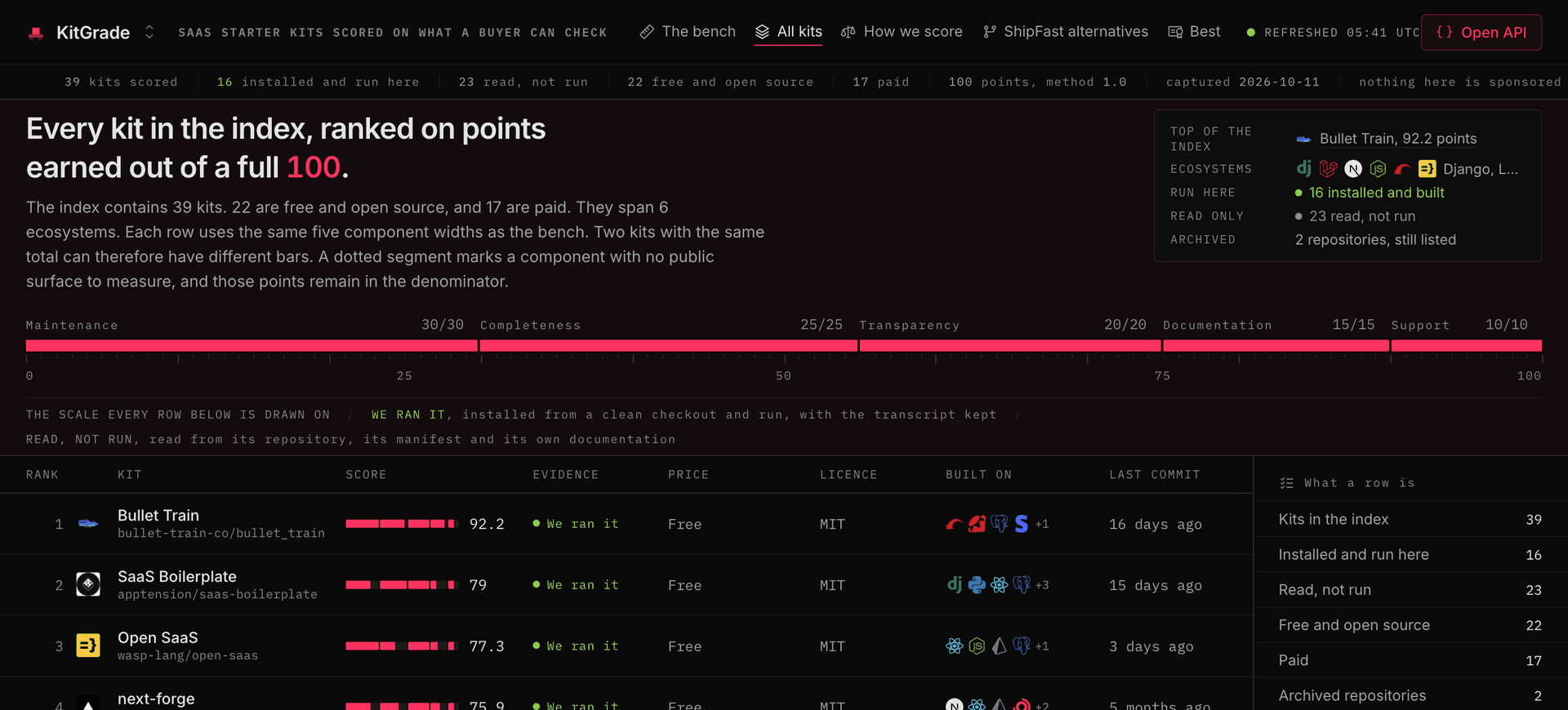The width and height of the screenshot is (1568, 710).
Task: Open ShipFast alternatives page
Action: coord(1066,32)
